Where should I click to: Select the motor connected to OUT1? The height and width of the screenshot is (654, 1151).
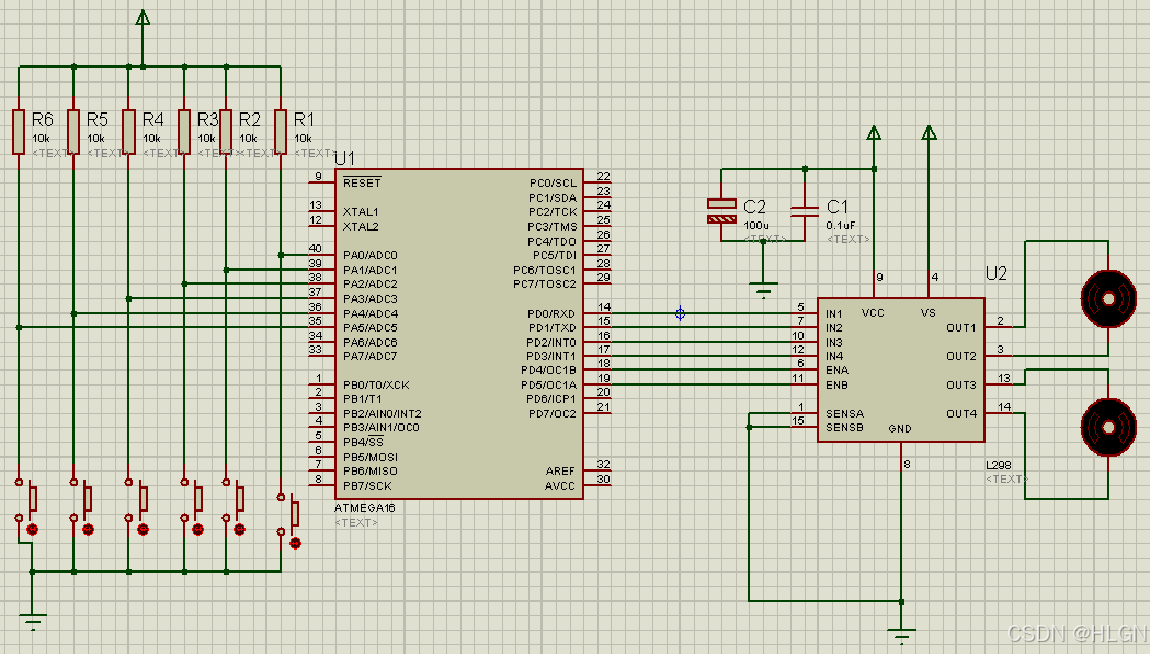tap(1107, 298)
